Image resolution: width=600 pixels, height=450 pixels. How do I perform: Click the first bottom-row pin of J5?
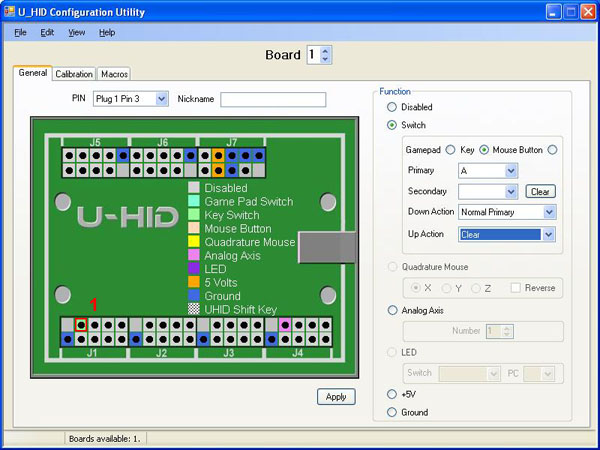click(x=69, y=170)
